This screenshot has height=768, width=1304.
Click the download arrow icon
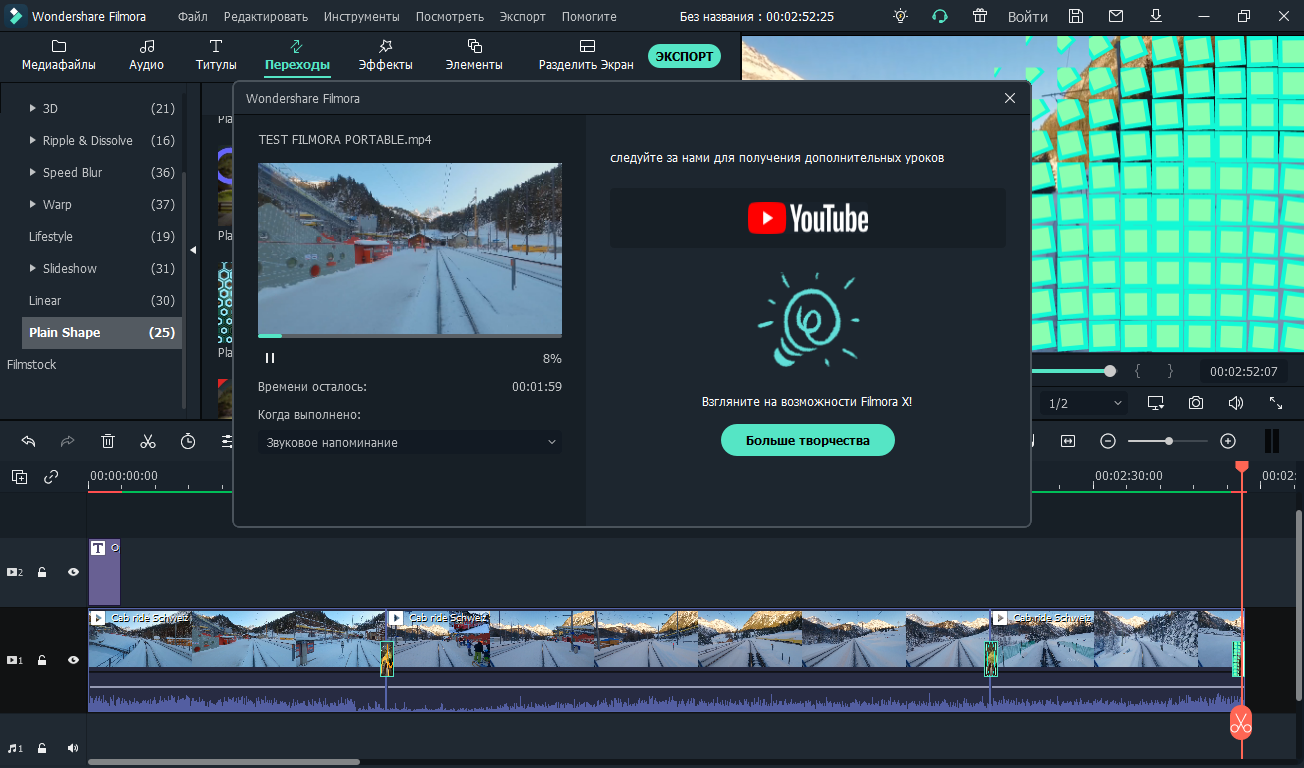tap(1156, 16)
